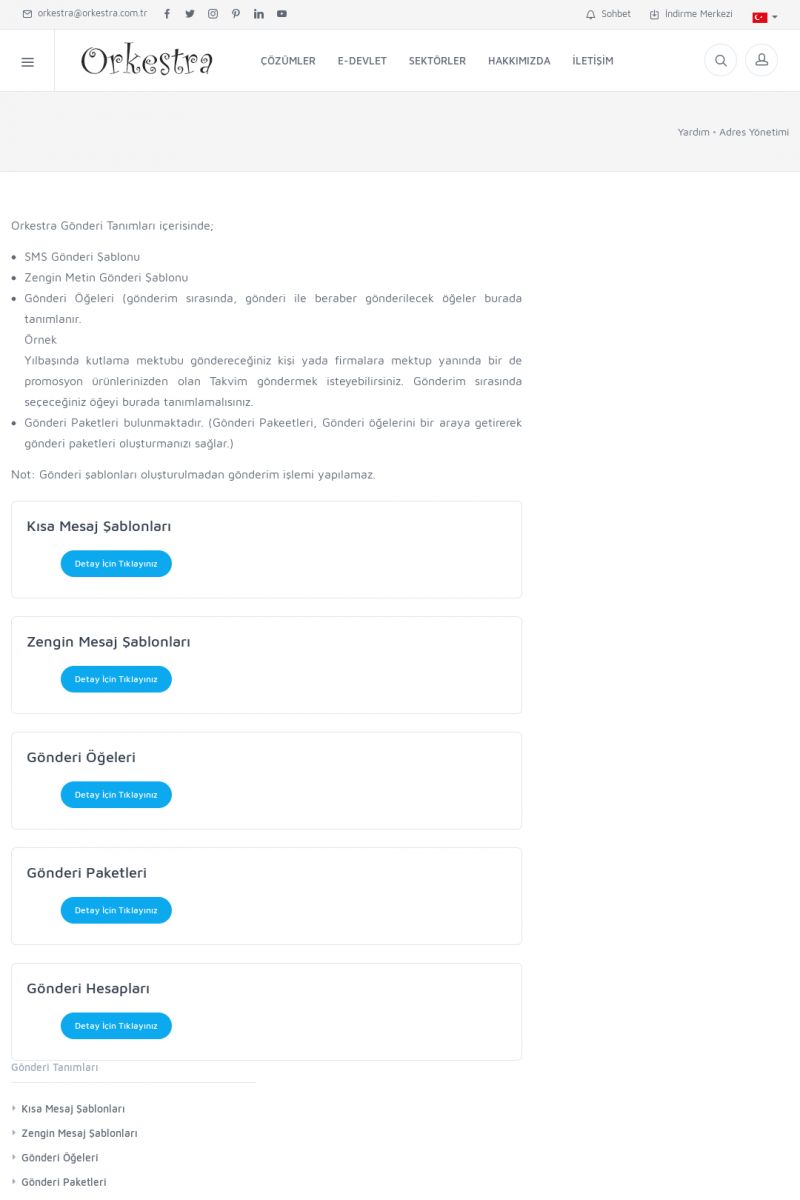This screenshot has height=1200, width=800.
Task: Click Sohbet notification link
Action: [x=608, y=14]
